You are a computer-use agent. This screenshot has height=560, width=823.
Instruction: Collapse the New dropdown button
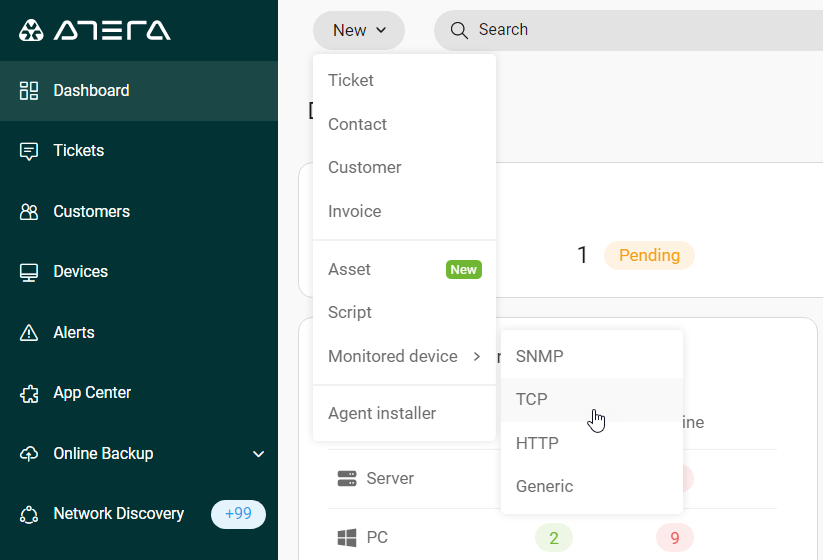[x=359, y=30]
